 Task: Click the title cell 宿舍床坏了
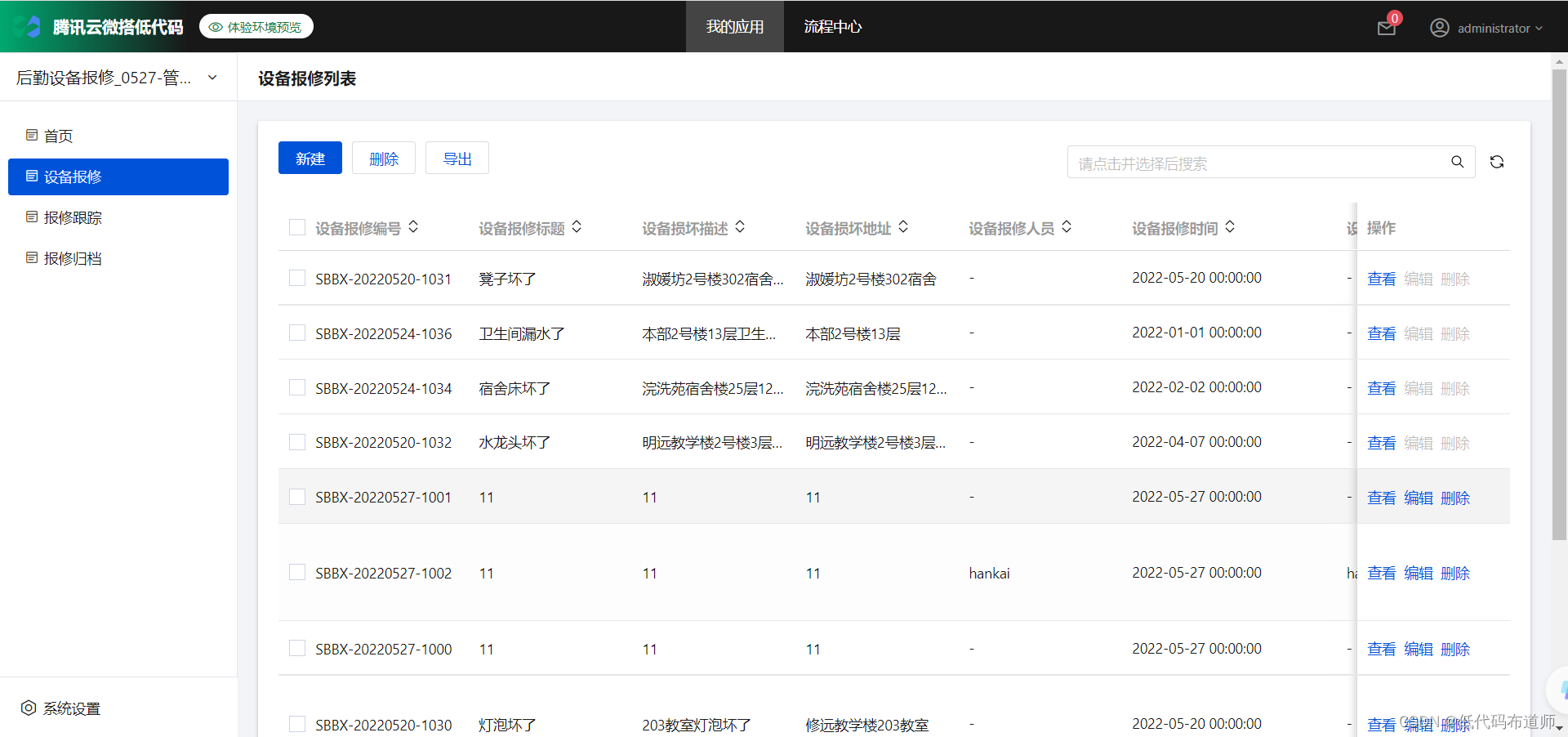[x=514, y=388]
